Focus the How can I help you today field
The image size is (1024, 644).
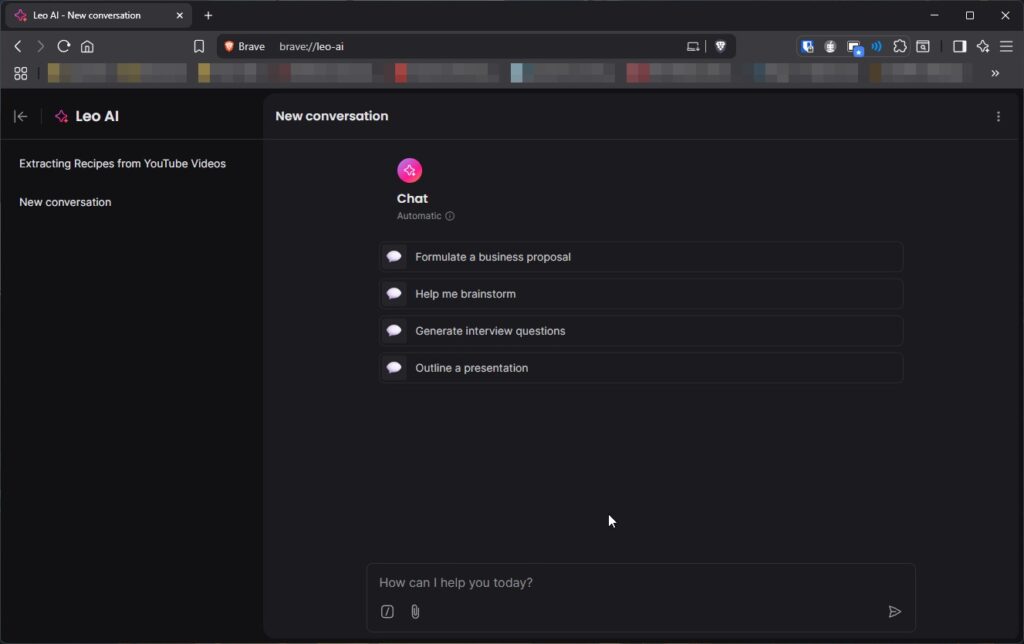pyautogui.click(x=640, y=583)
